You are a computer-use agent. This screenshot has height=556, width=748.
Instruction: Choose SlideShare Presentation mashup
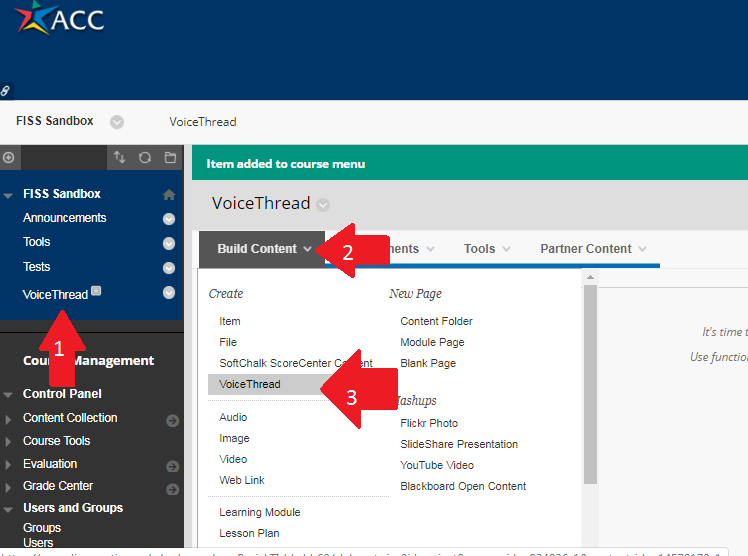(459, 444)
